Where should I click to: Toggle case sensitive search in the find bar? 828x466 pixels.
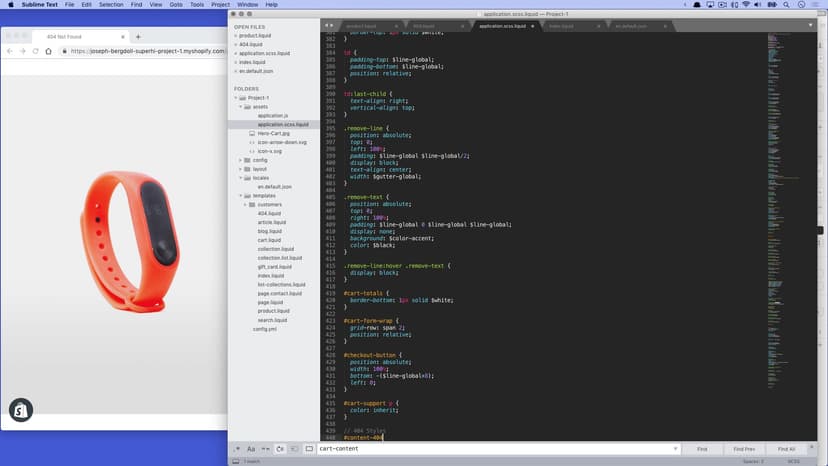pyautogui.click(x=251, y=449)
